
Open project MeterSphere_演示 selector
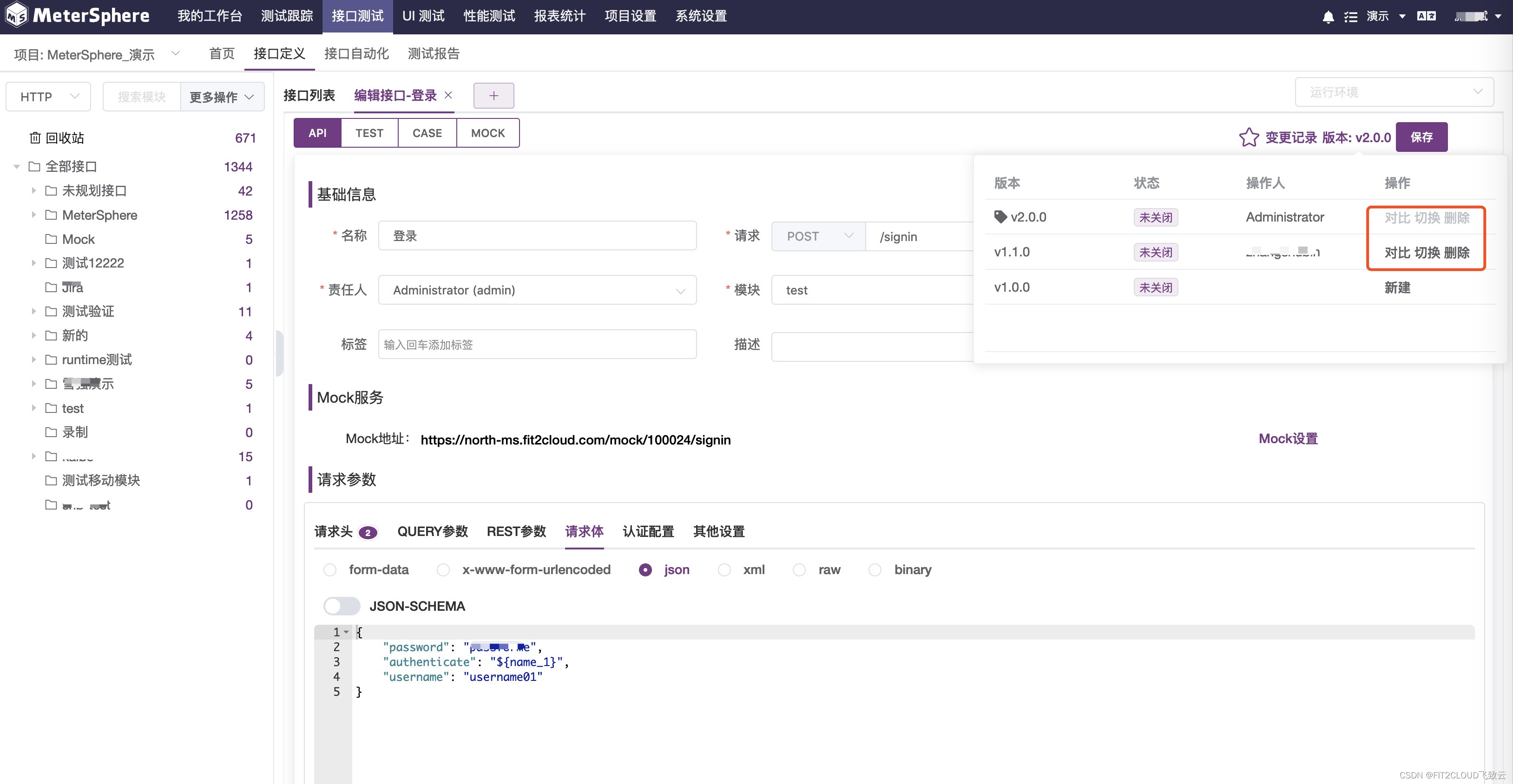coord(97,54)
